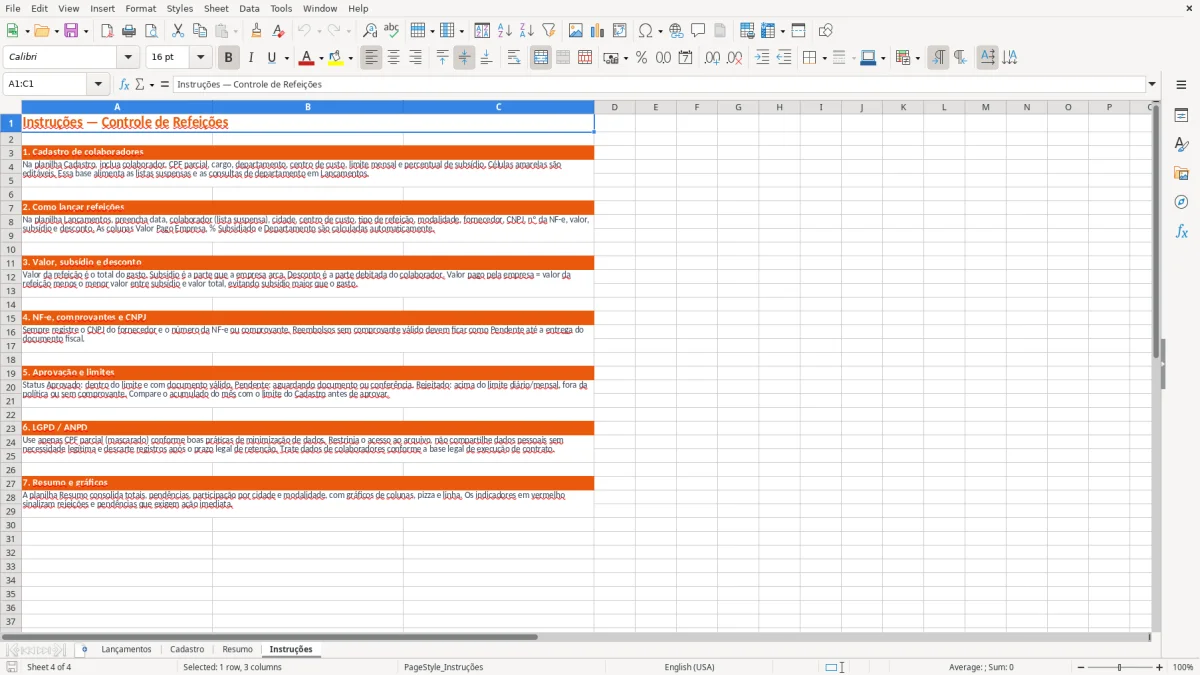Click the PageStyle_Instruções status field
This screenshot has height=675, width=1200.
(x=444, y=667)
